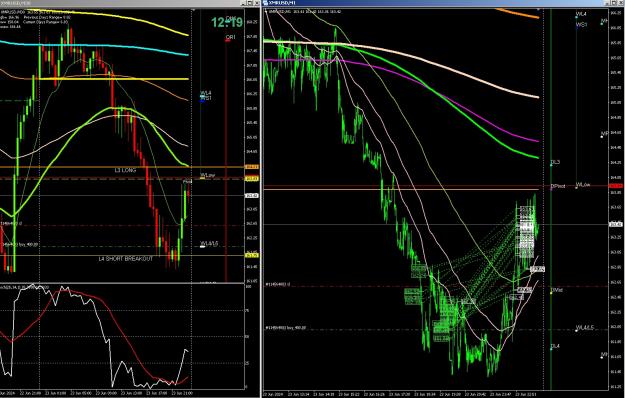Maximize the right XMRUSD,M1 chart window
This screenshot has height=398, width=625.
pos(615,3)
